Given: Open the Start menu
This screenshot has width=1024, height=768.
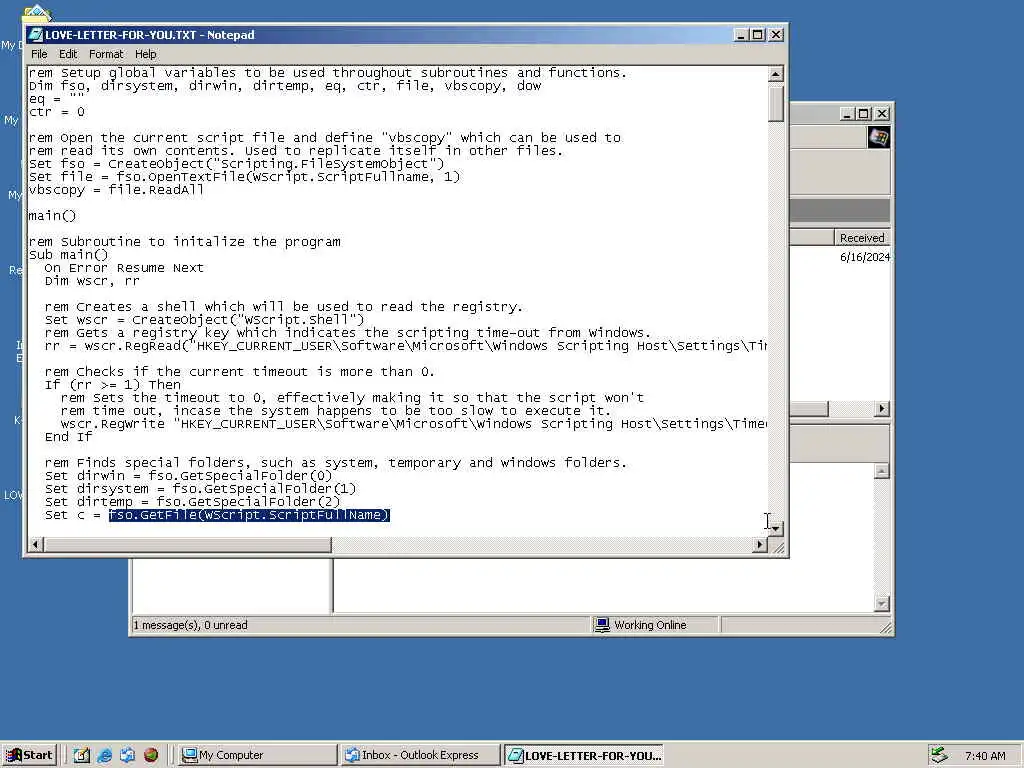Looking at the screenshot, I should 29,755.
